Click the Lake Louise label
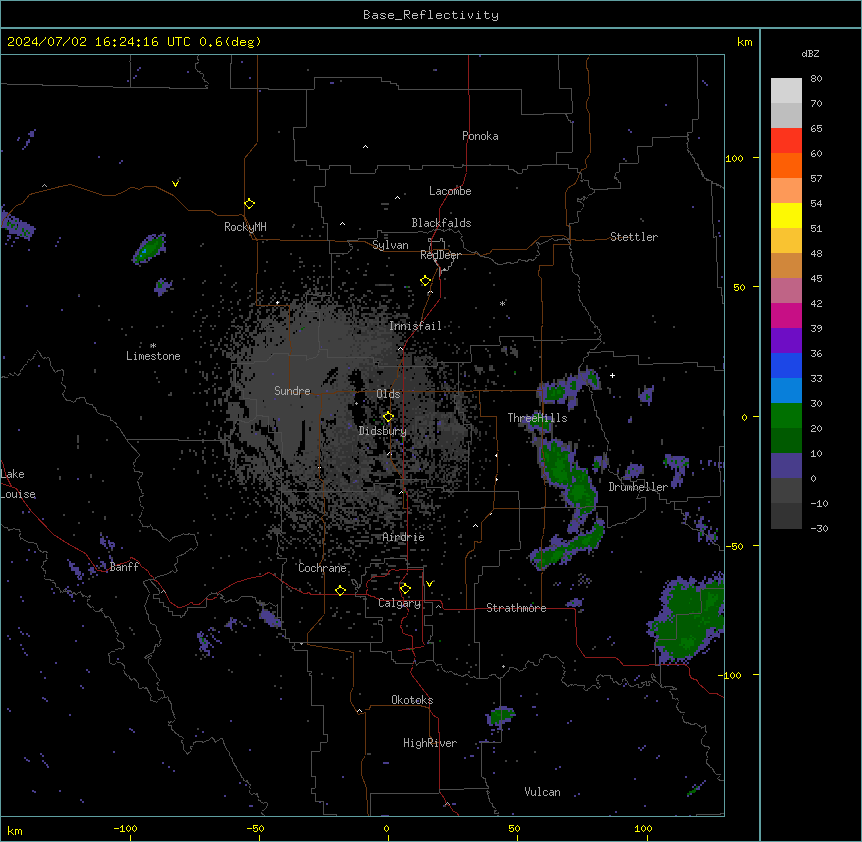Image resolution: width=862 pixels, height=842 pixels. point(18,484)
